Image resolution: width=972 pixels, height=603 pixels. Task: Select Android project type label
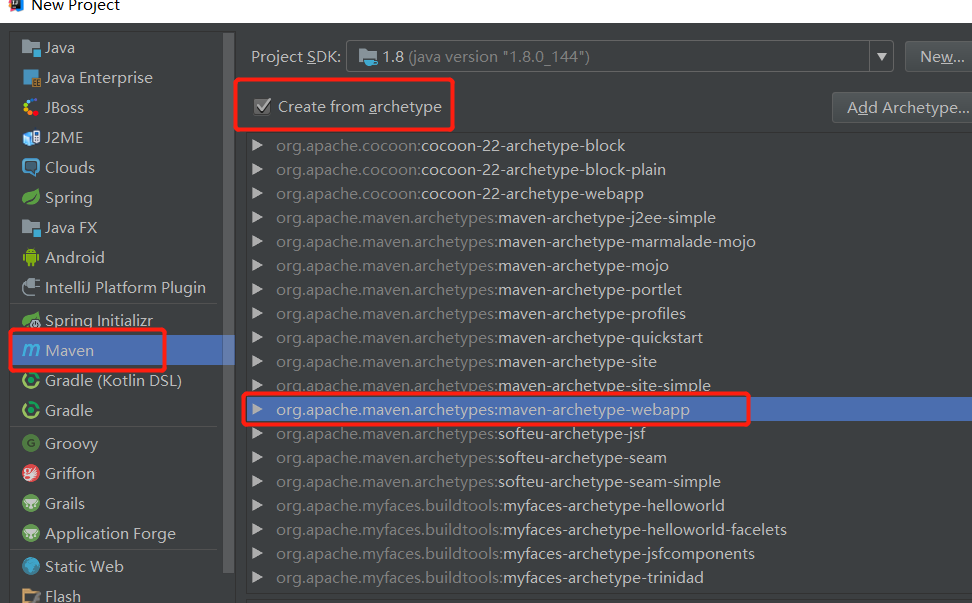pos(74,257)
